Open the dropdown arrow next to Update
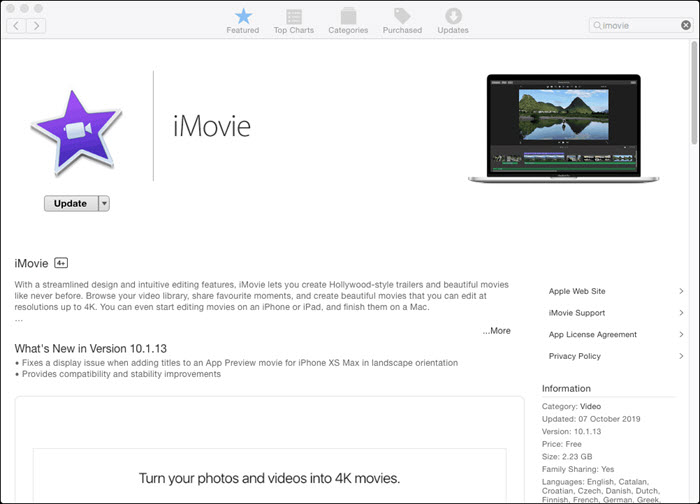 tap(104, 204)
